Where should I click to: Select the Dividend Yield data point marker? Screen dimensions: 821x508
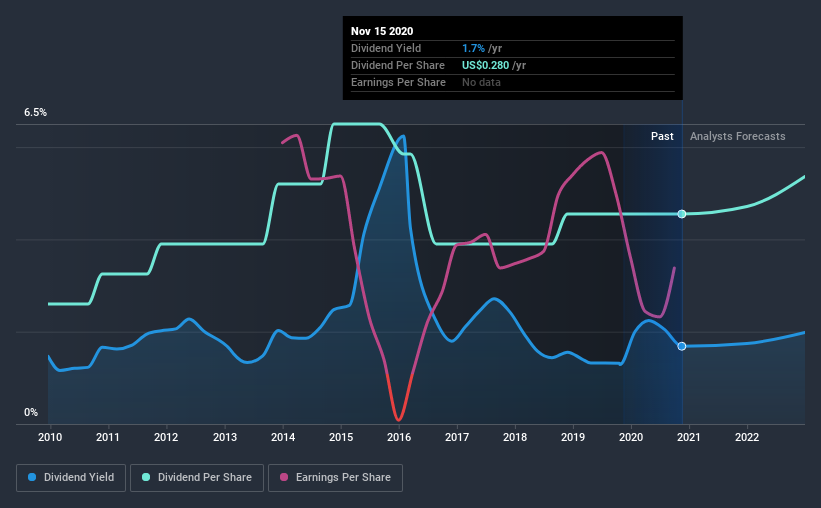coord(682,346)
